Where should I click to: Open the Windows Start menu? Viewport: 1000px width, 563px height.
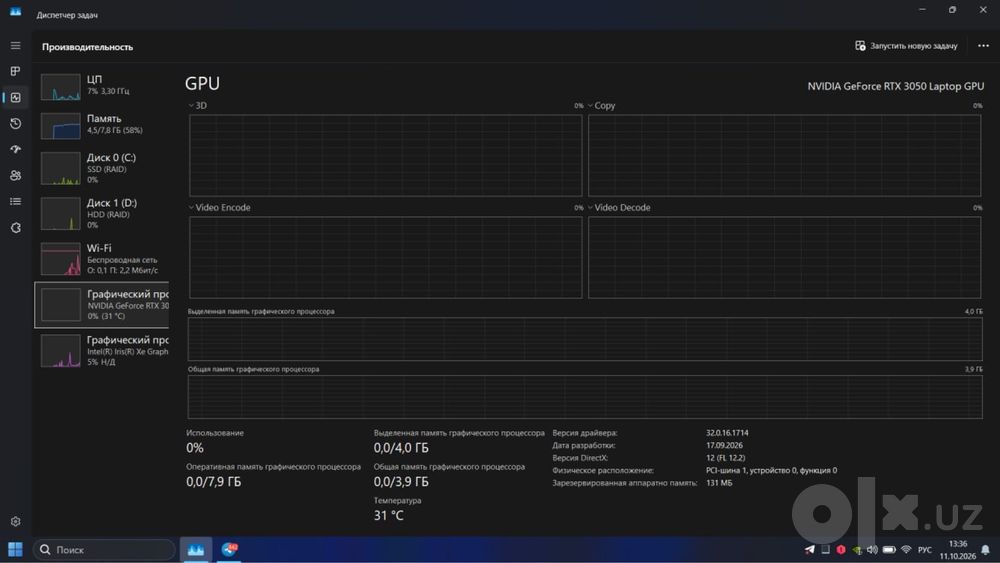pyautogui.click(x=15, y=549)
